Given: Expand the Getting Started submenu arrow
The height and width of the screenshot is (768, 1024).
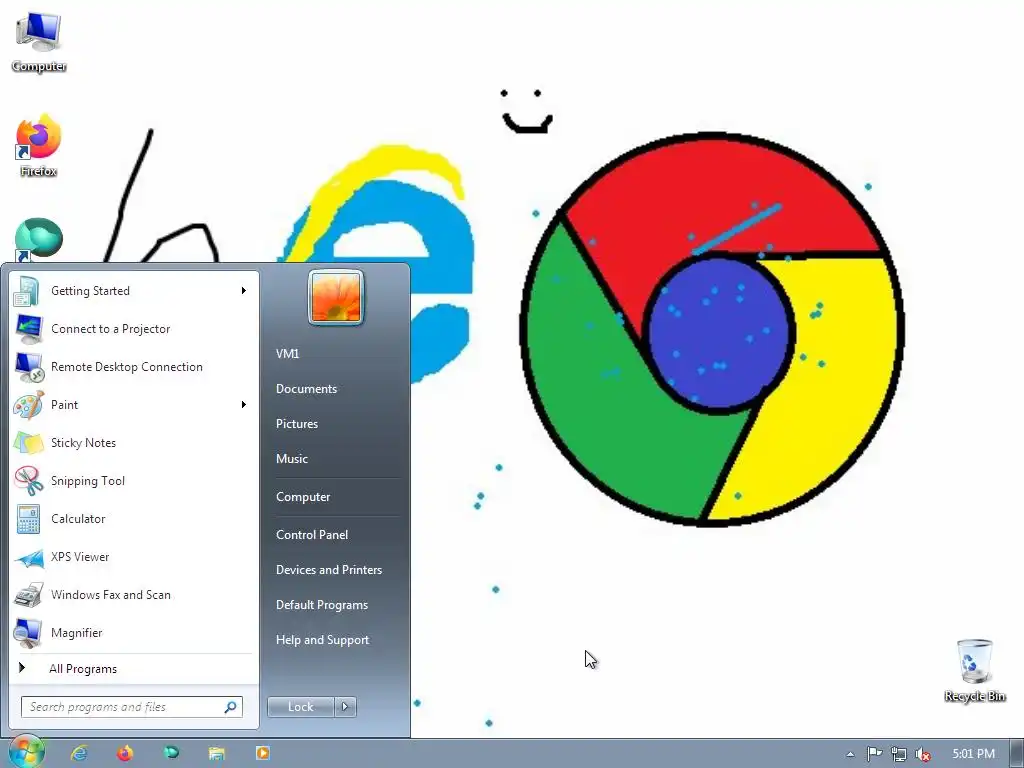Looking at the screenshot, I should pyautogui.click(x=244, y=291).
